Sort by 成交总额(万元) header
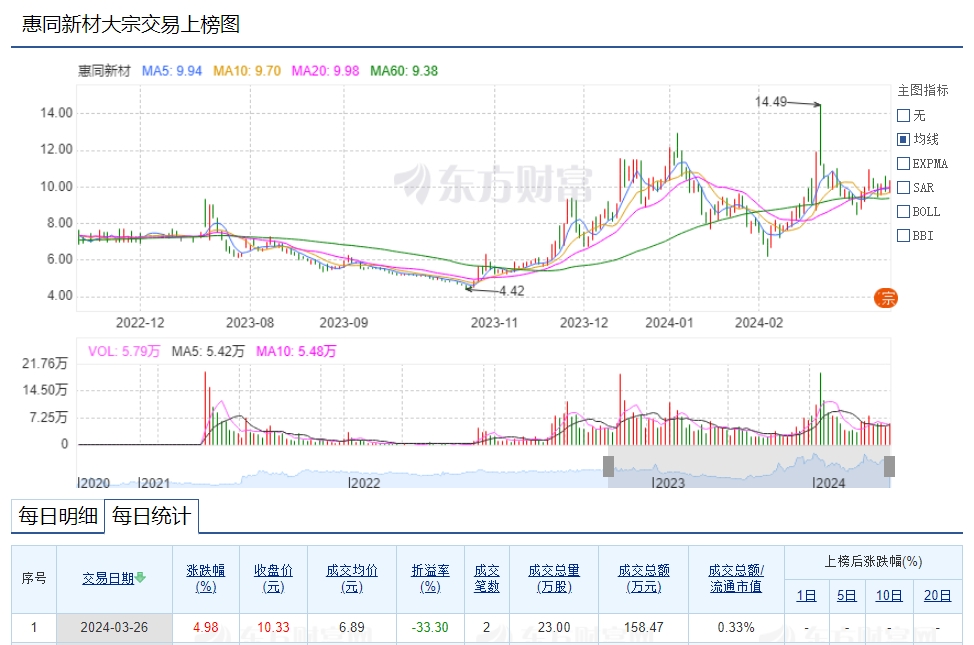974x645 pixels. coord(644,578)
